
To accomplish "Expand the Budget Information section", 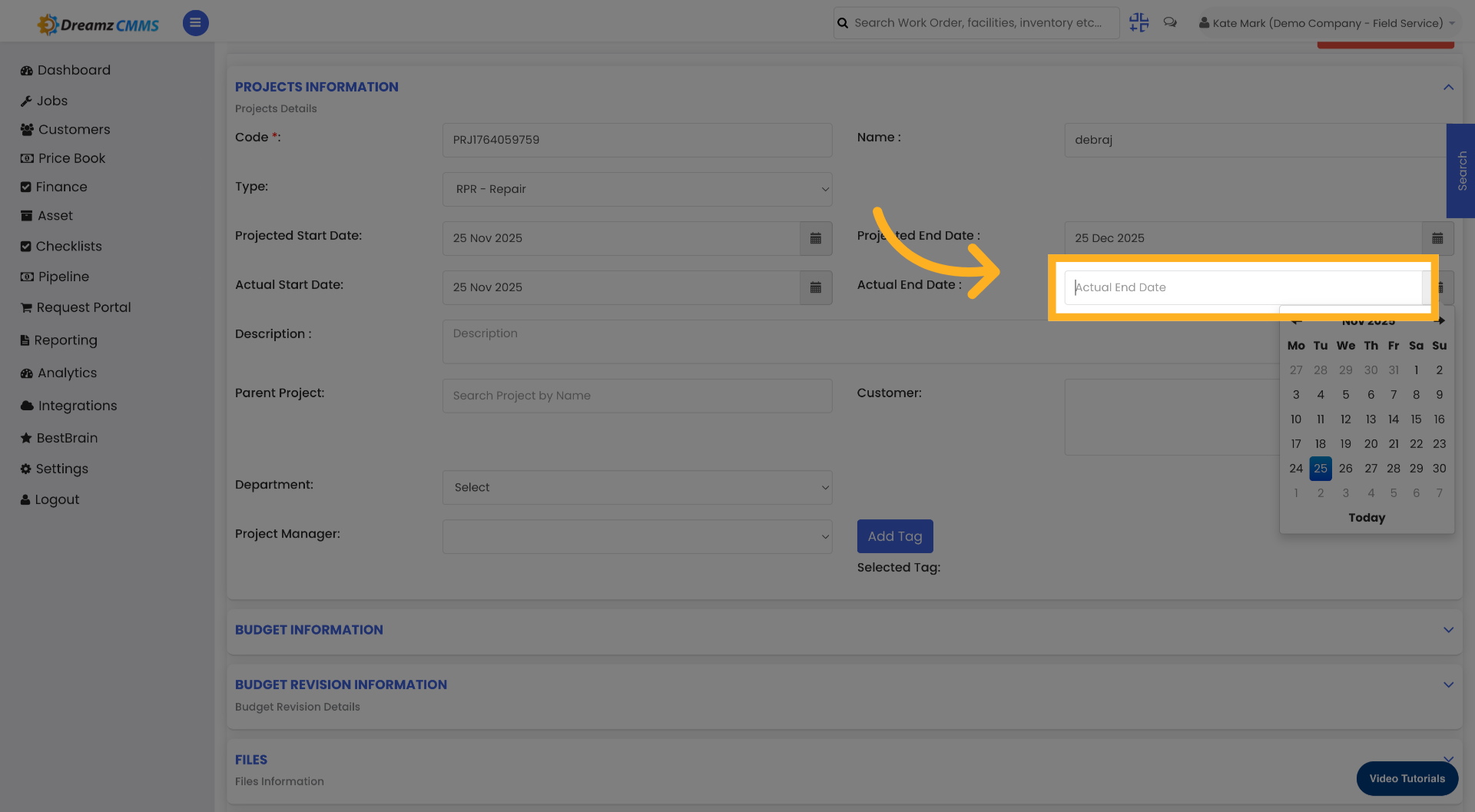I will click(1448, 630).
